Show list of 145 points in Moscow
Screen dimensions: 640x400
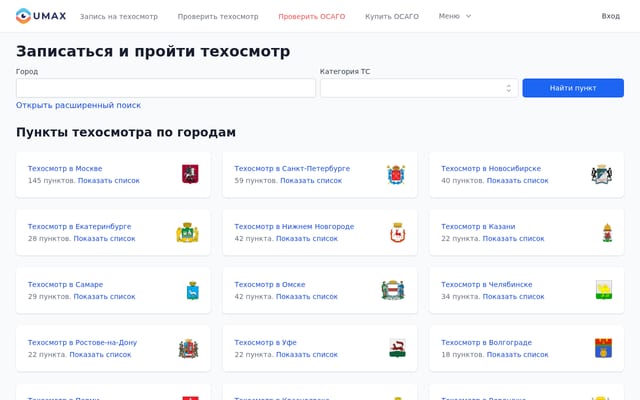(x=109, y=180)
